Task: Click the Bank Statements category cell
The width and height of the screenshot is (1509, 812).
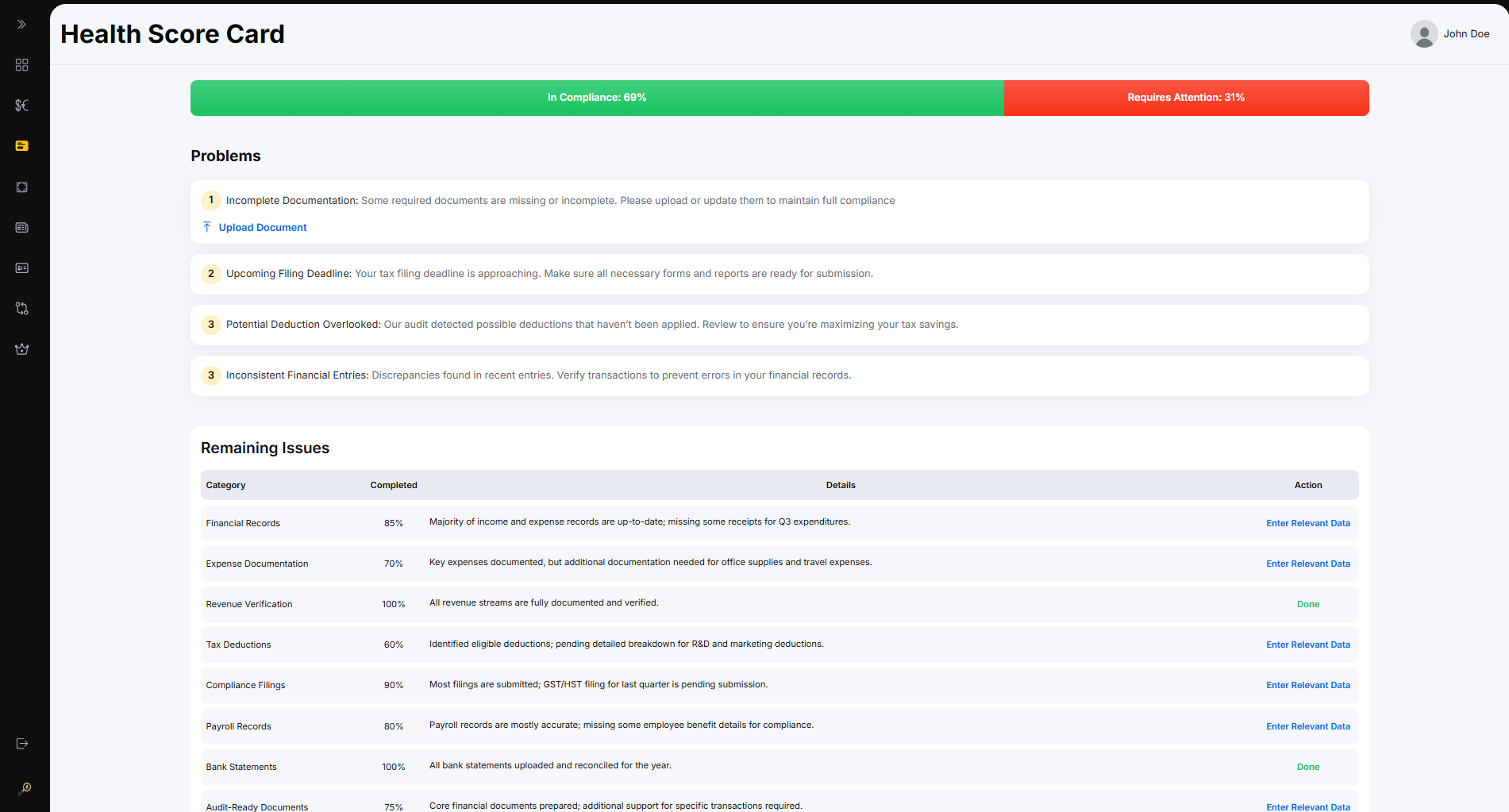Action: click(241, 767)
